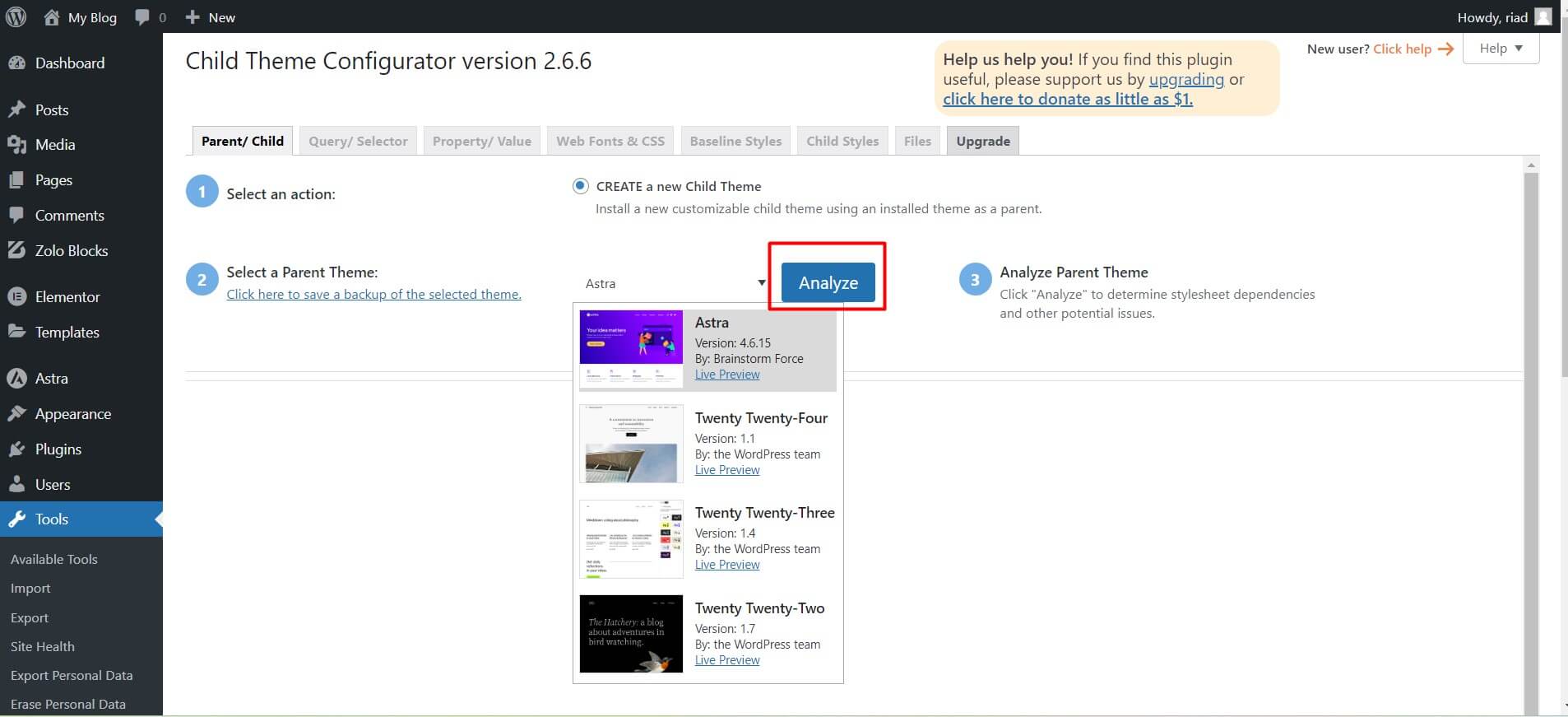Click the Users icon in sidebar
The height and width of the screenshot is (717, 1568).
pos(16,484)
